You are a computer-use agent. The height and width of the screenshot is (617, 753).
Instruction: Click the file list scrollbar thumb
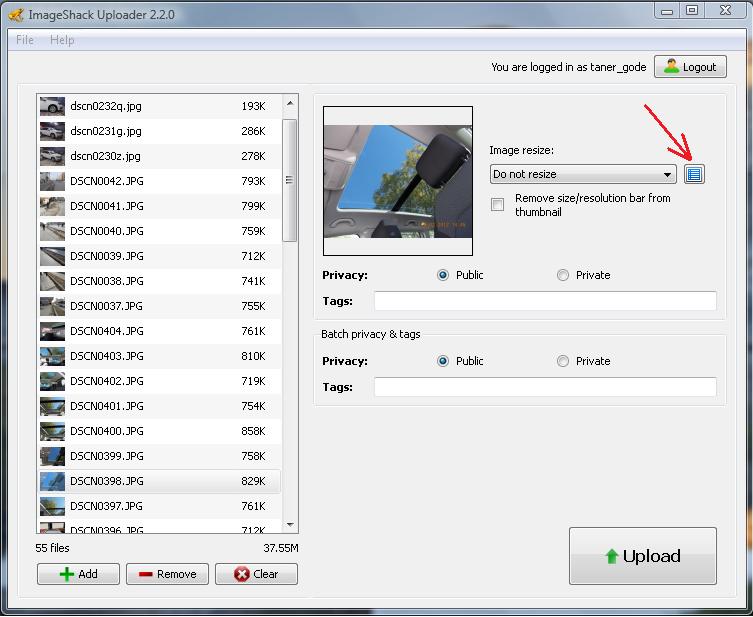point(290,181)
